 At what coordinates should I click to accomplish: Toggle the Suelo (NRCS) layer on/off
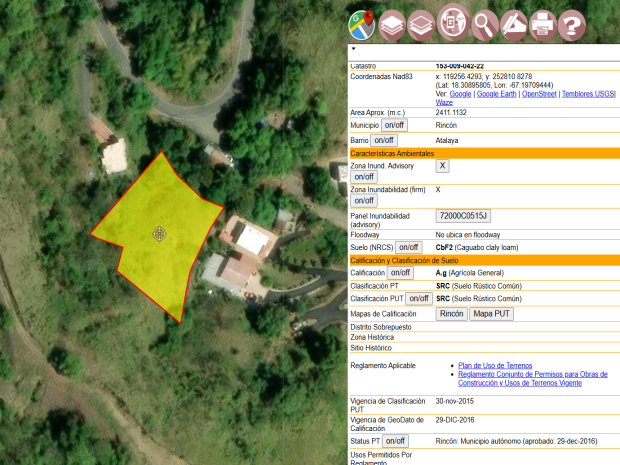click(x=409, y=247)
